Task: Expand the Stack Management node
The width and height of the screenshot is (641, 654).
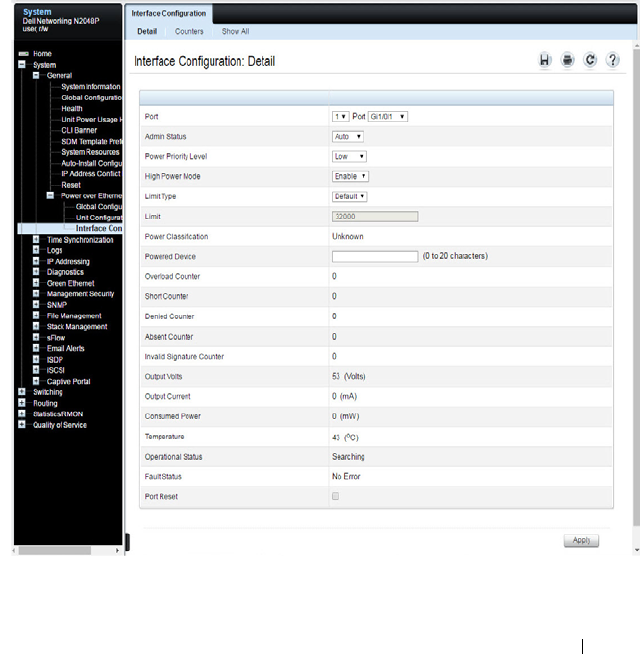Action: pyautogui.click(x=36, y=327)
